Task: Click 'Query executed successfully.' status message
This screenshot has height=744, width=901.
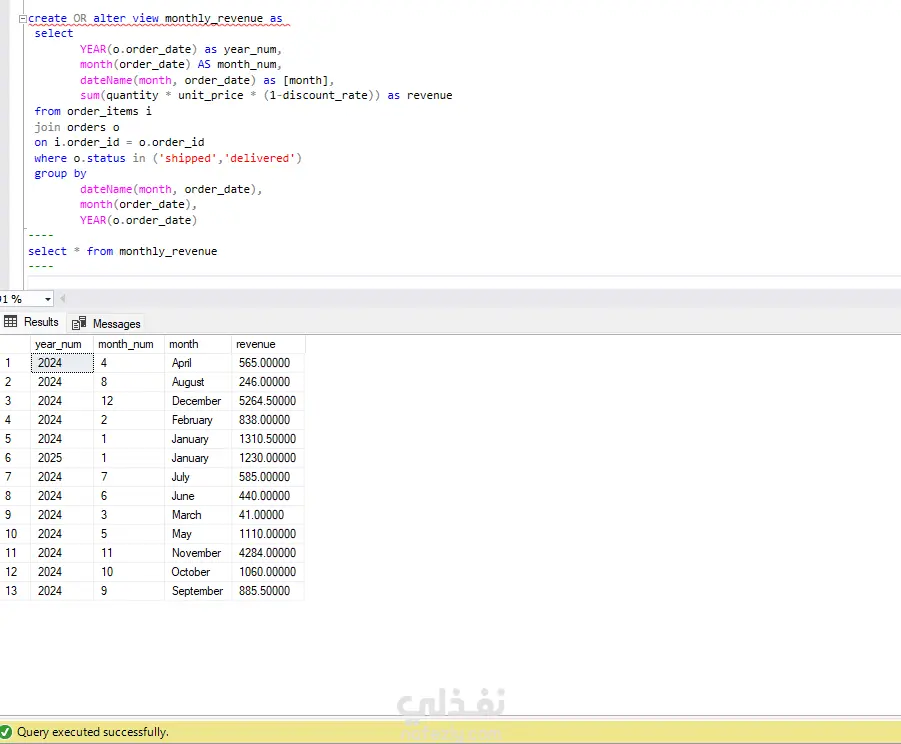Action: click(x=93, y=732)
